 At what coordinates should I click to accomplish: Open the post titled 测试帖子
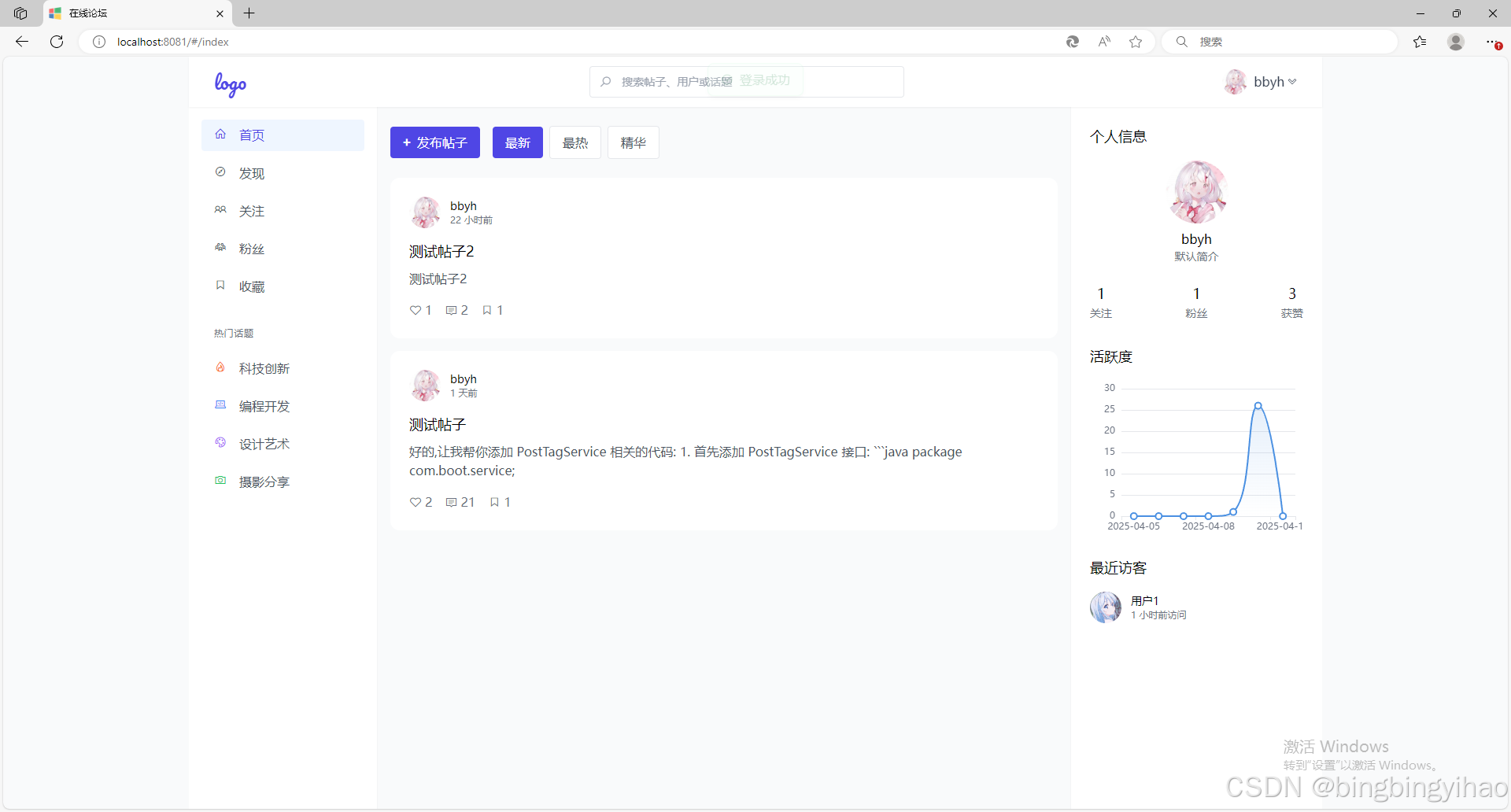(438, 425)
